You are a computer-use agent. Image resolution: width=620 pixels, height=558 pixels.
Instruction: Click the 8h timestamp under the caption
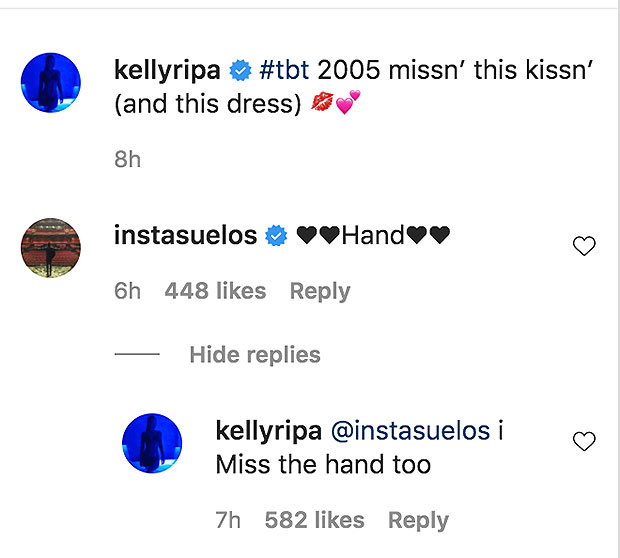(x=128, y=159)
